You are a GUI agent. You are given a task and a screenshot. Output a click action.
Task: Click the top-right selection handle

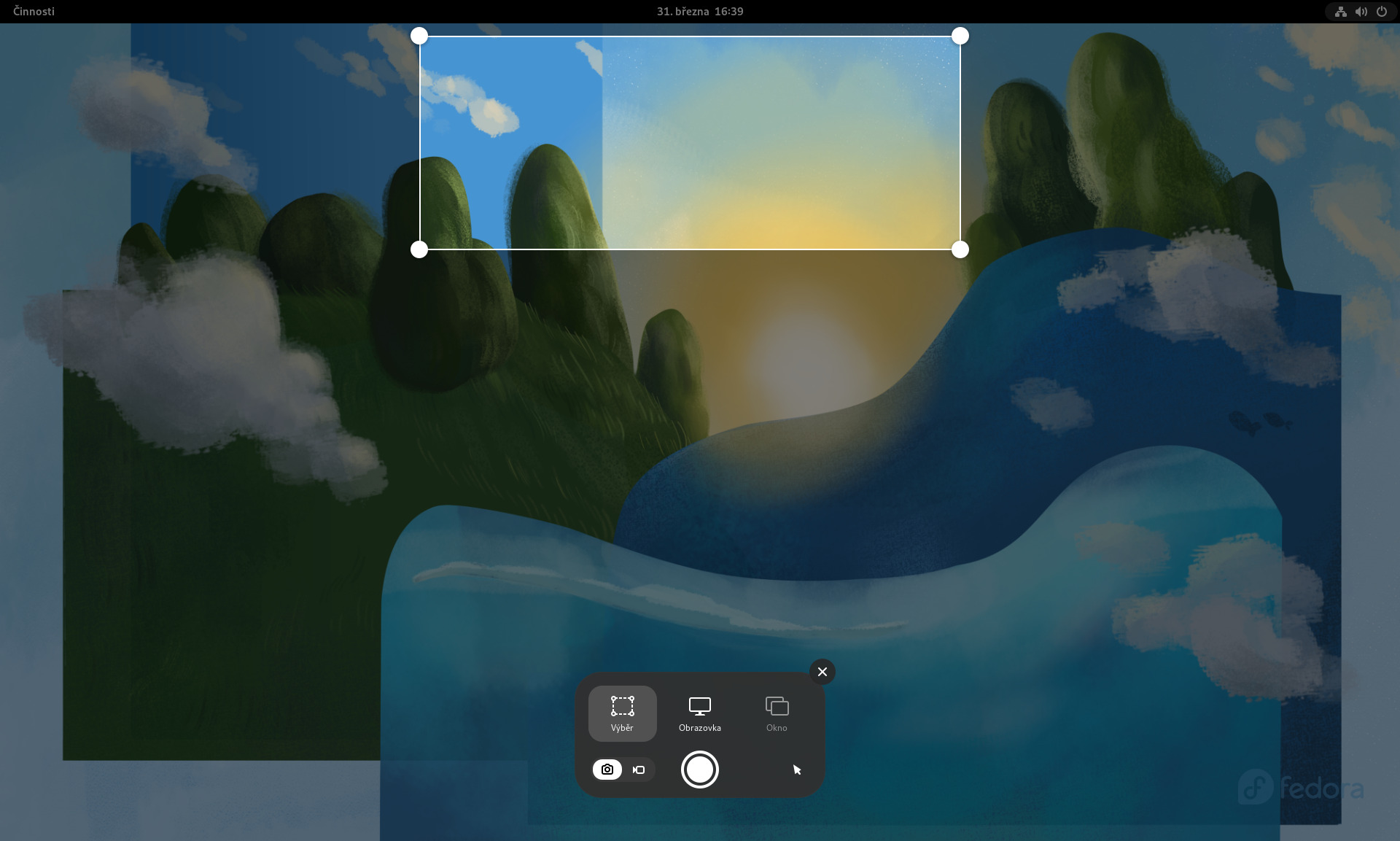coord(960,36)
